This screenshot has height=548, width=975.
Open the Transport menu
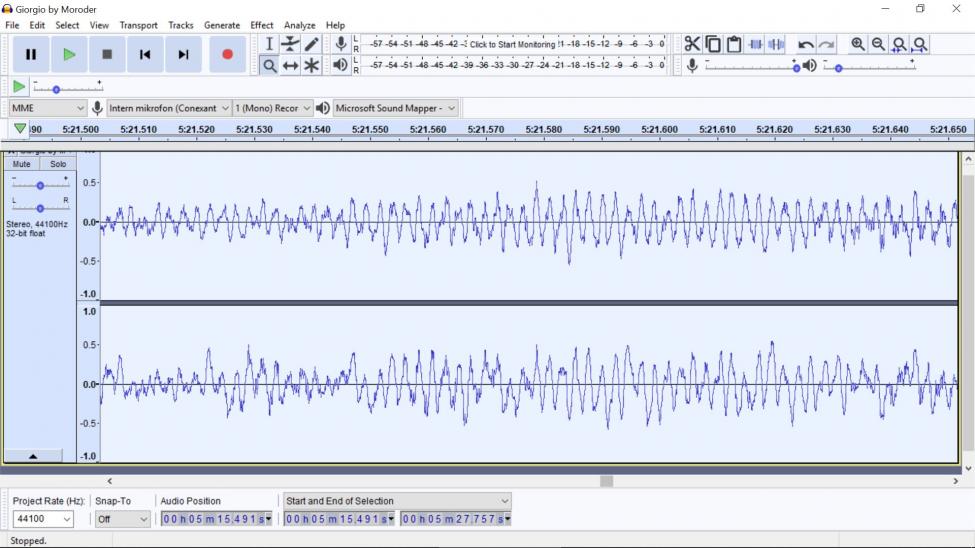point(139,26)
